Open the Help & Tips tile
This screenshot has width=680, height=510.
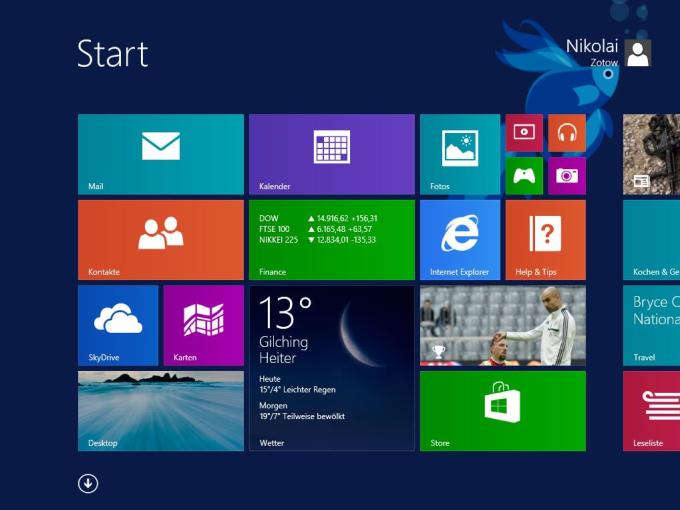pyautogui.click(x=546, y=240)
